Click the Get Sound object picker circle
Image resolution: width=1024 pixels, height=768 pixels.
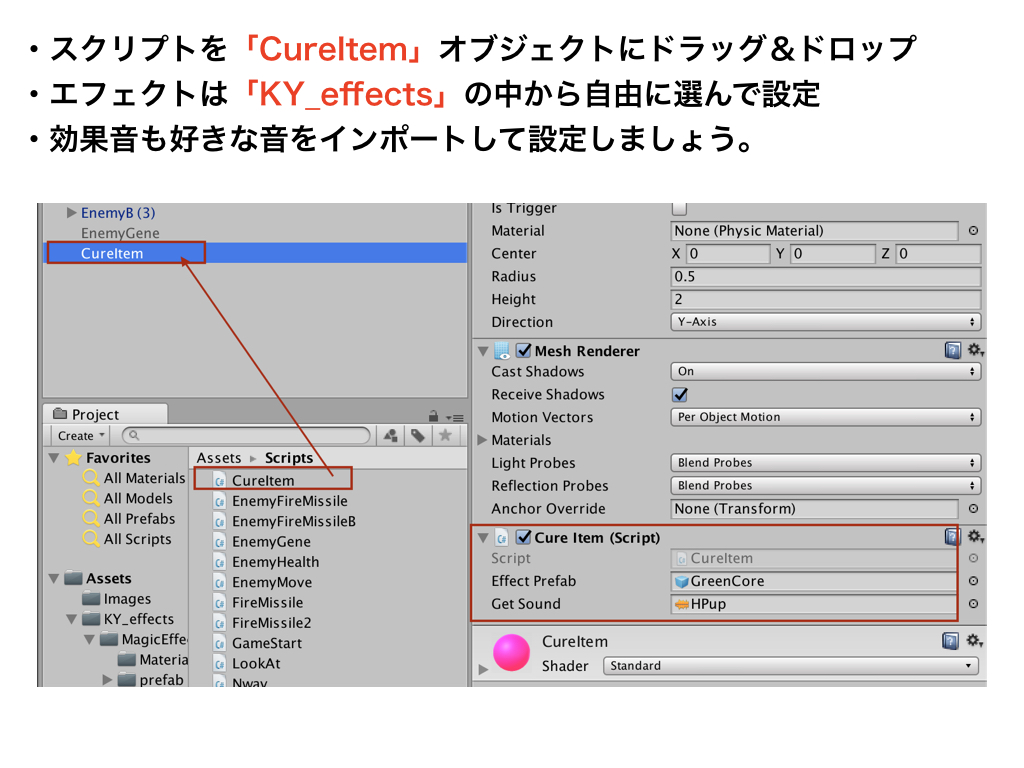coord(973,604)
